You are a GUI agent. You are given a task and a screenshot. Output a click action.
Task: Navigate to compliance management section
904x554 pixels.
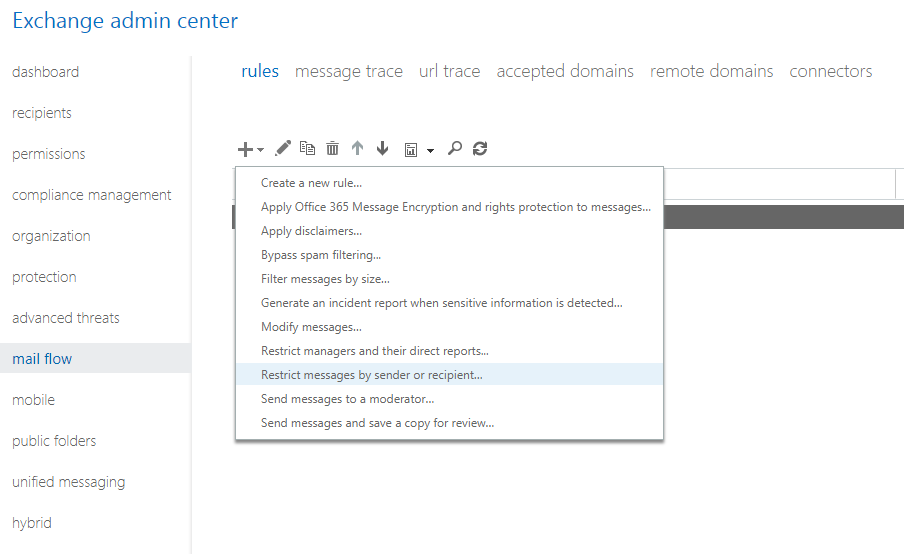tap(92, 195)
